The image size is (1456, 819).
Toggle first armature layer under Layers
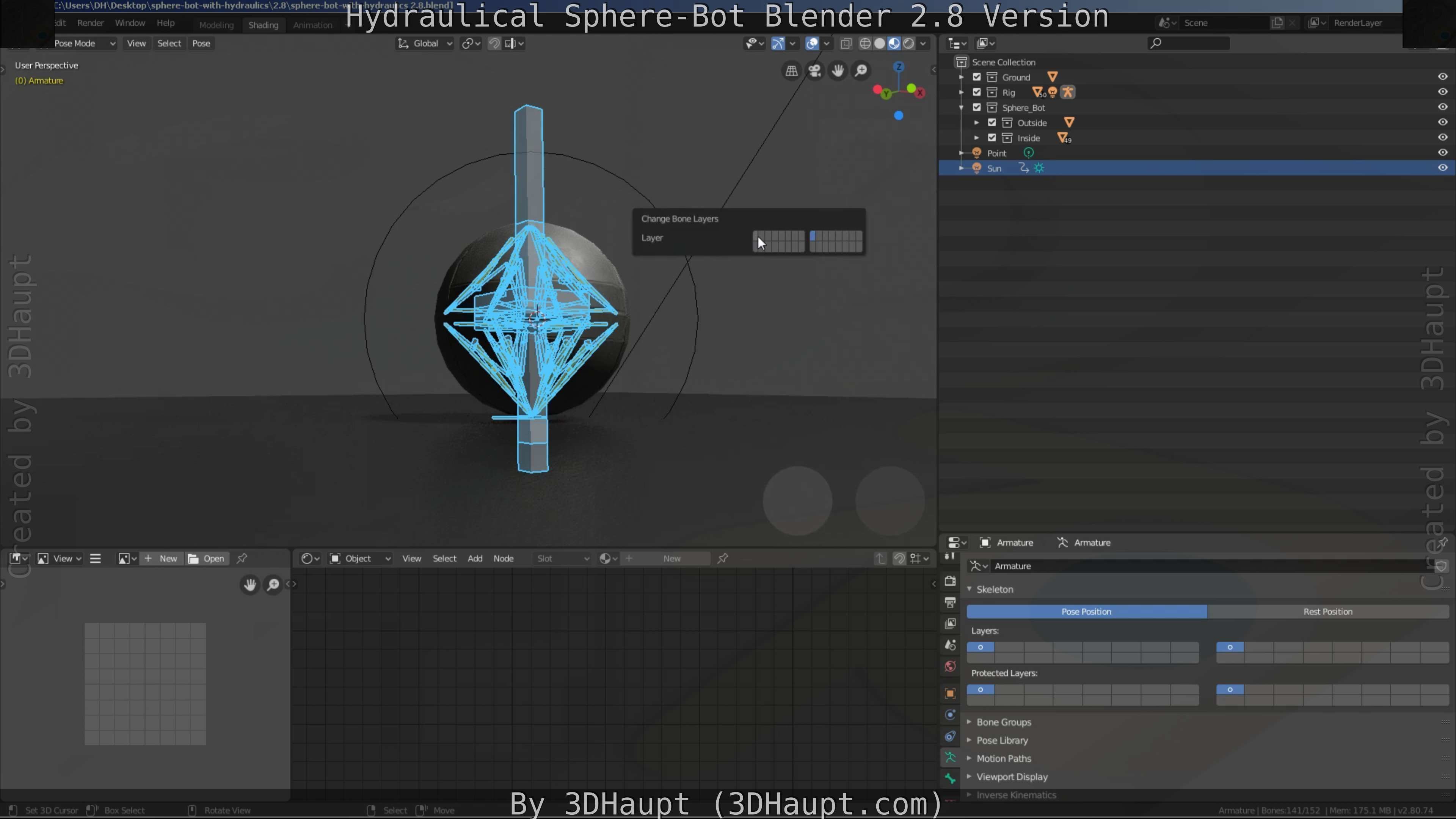(x=981, y=647)
